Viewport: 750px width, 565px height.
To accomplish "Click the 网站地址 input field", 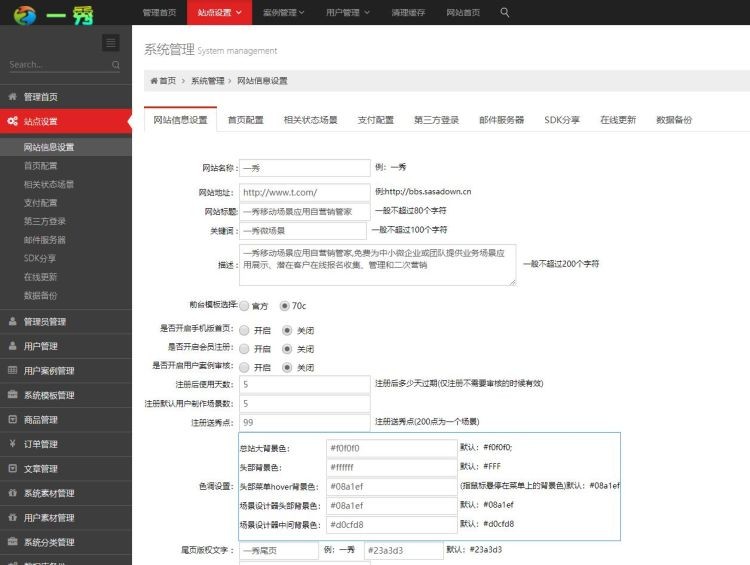I will point(305,192).
